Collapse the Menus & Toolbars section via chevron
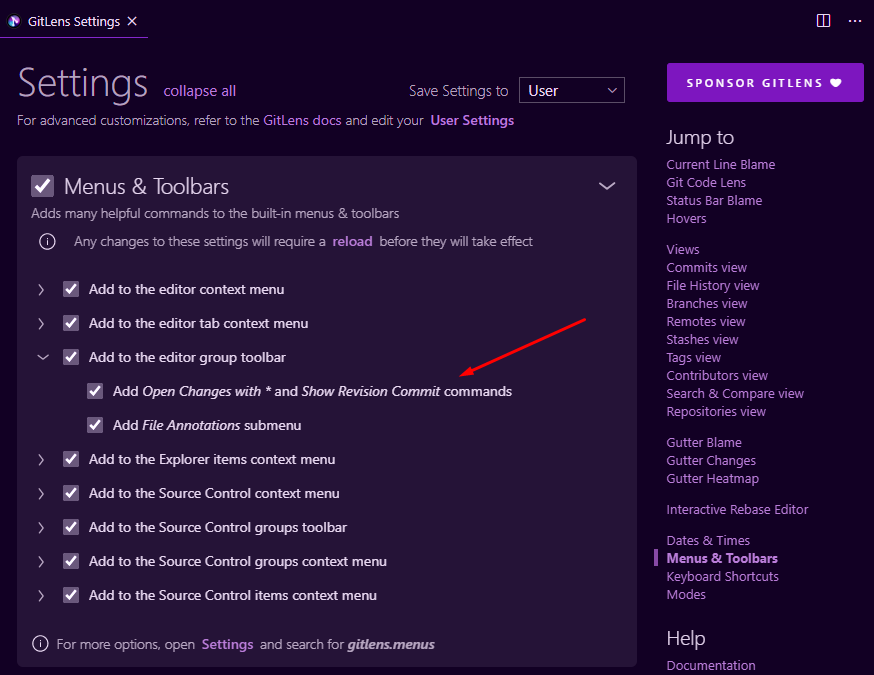 607,185
